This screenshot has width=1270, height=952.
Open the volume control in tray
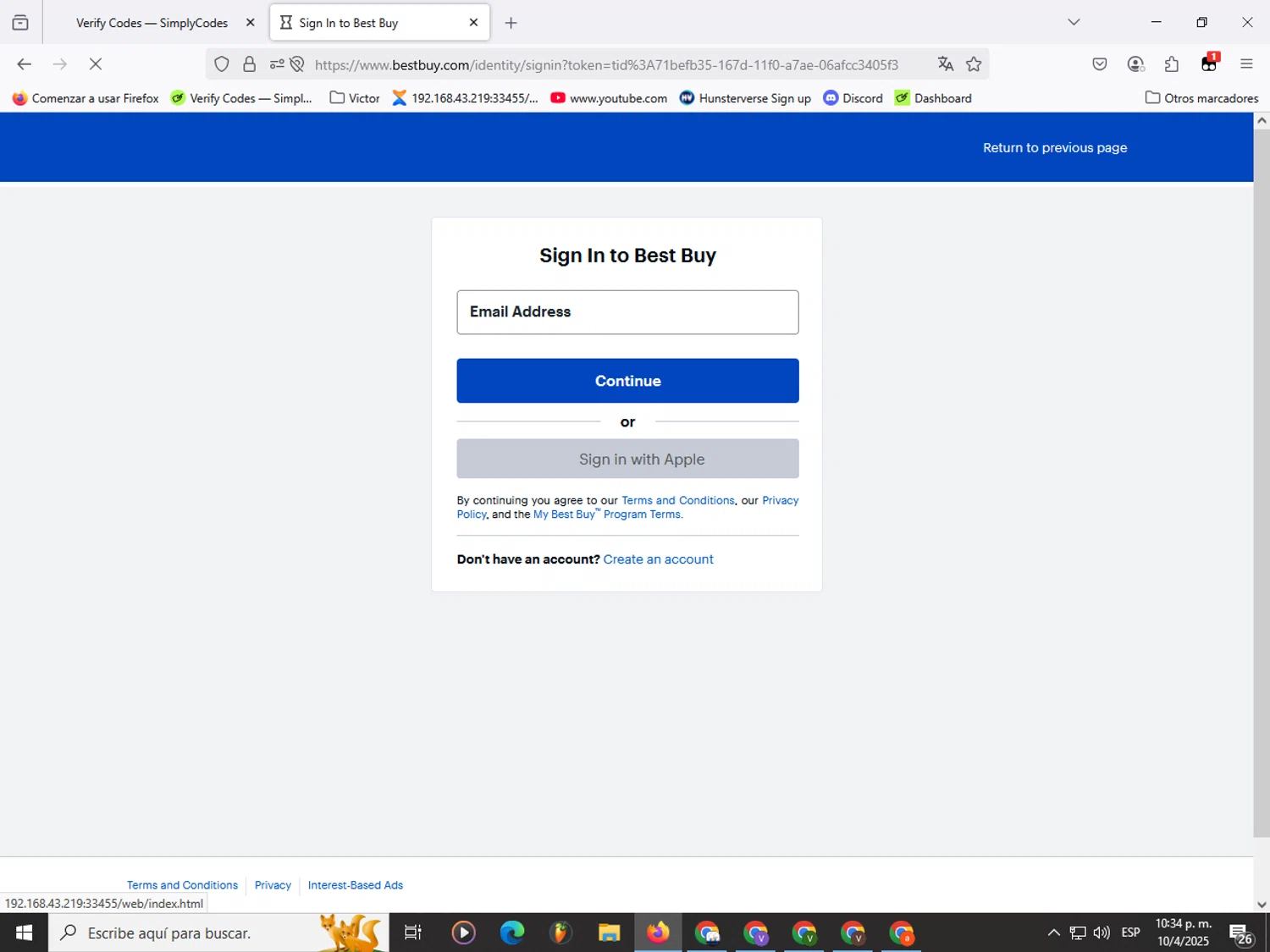tap(1102, 933)
